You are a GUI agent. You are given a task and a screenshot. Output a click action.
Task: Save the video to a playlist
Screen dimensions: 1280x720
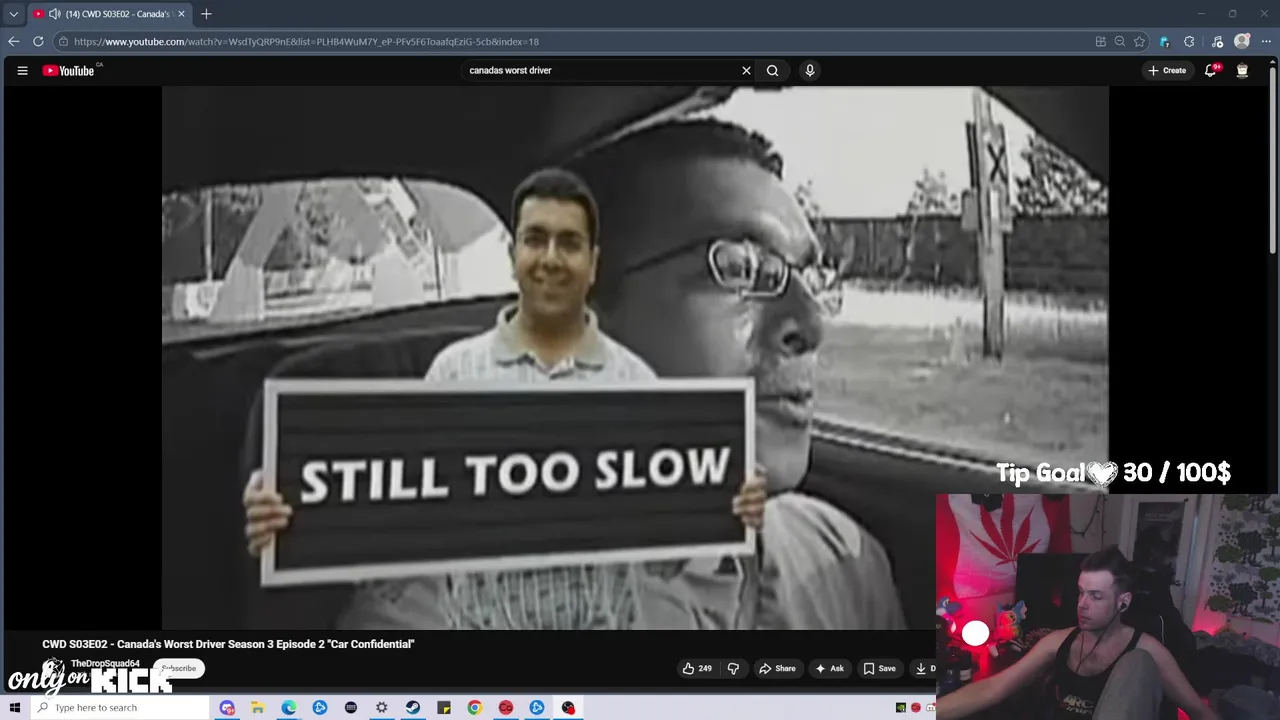point(880,668)
